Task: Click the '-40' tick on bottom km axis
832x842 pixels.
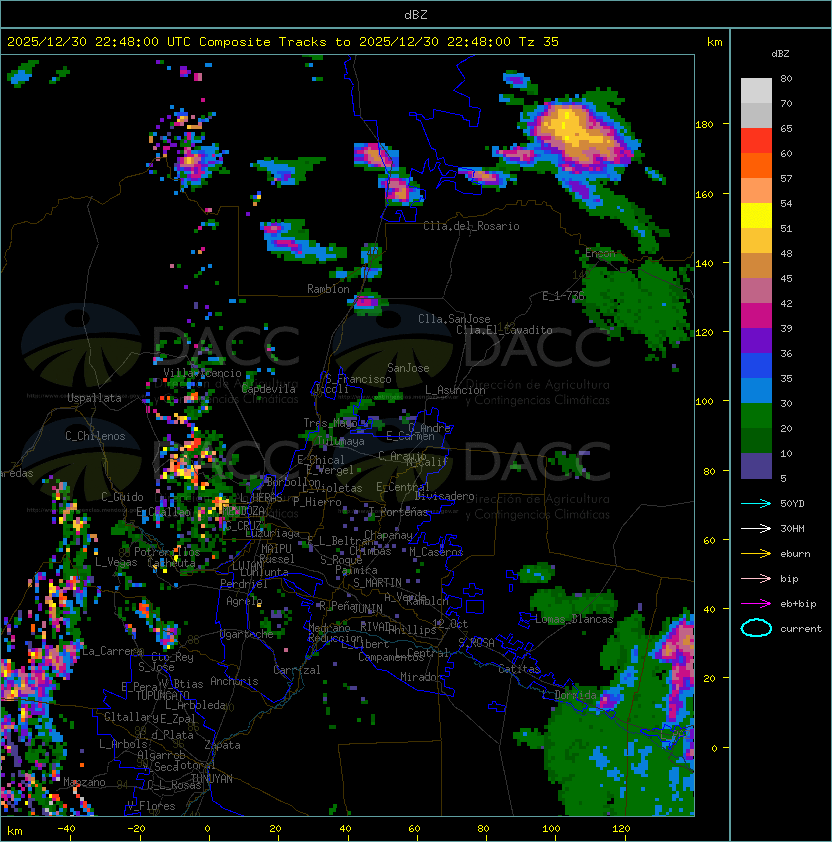Action: 66,829
